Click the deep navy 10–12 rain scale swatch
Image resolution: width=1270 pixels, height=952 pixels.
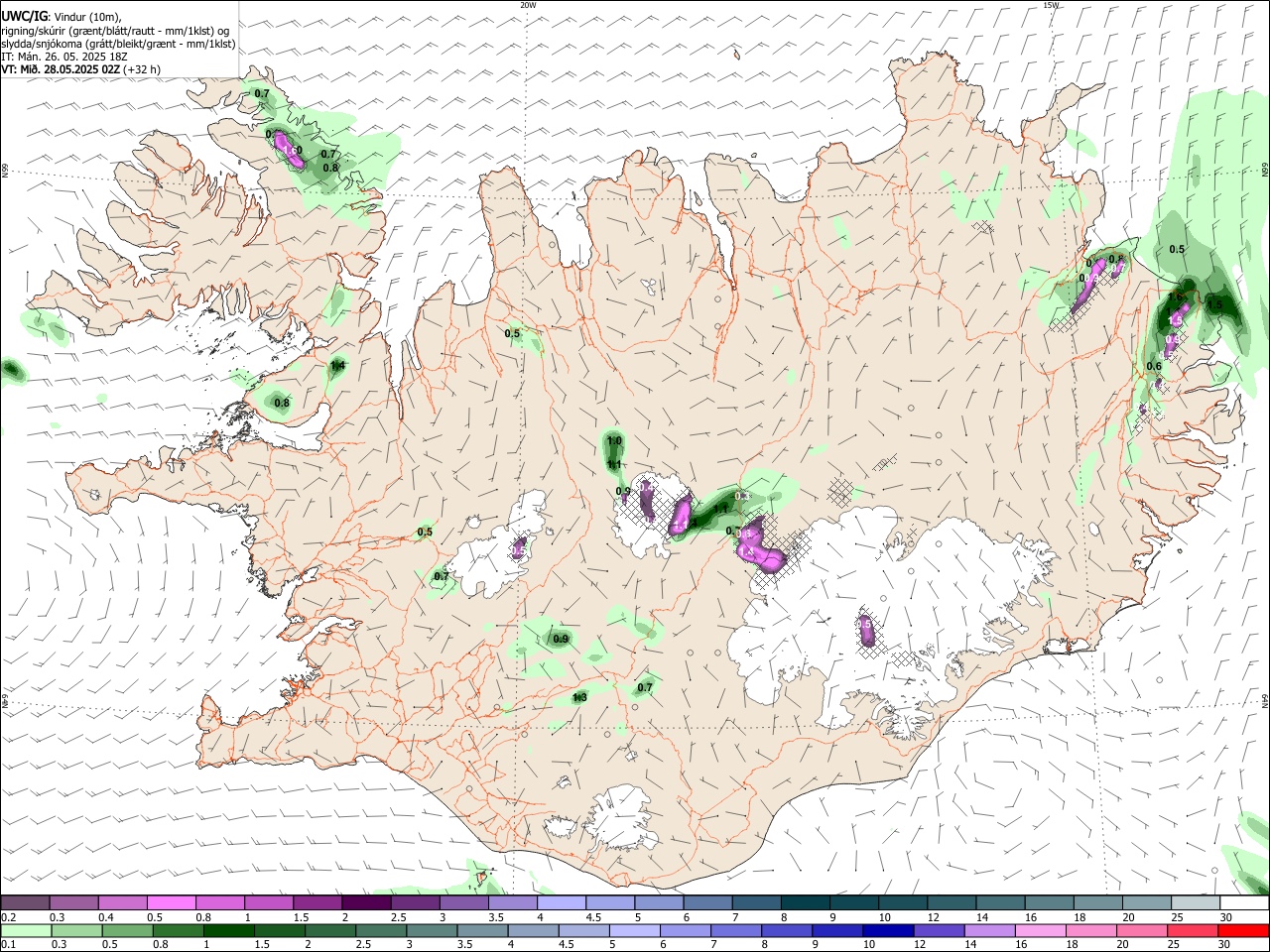[x=888, y=931]
